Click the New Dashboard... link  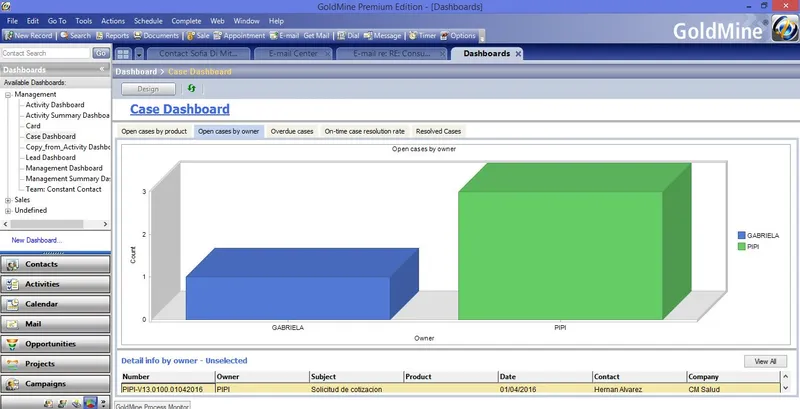click(37, 240)
